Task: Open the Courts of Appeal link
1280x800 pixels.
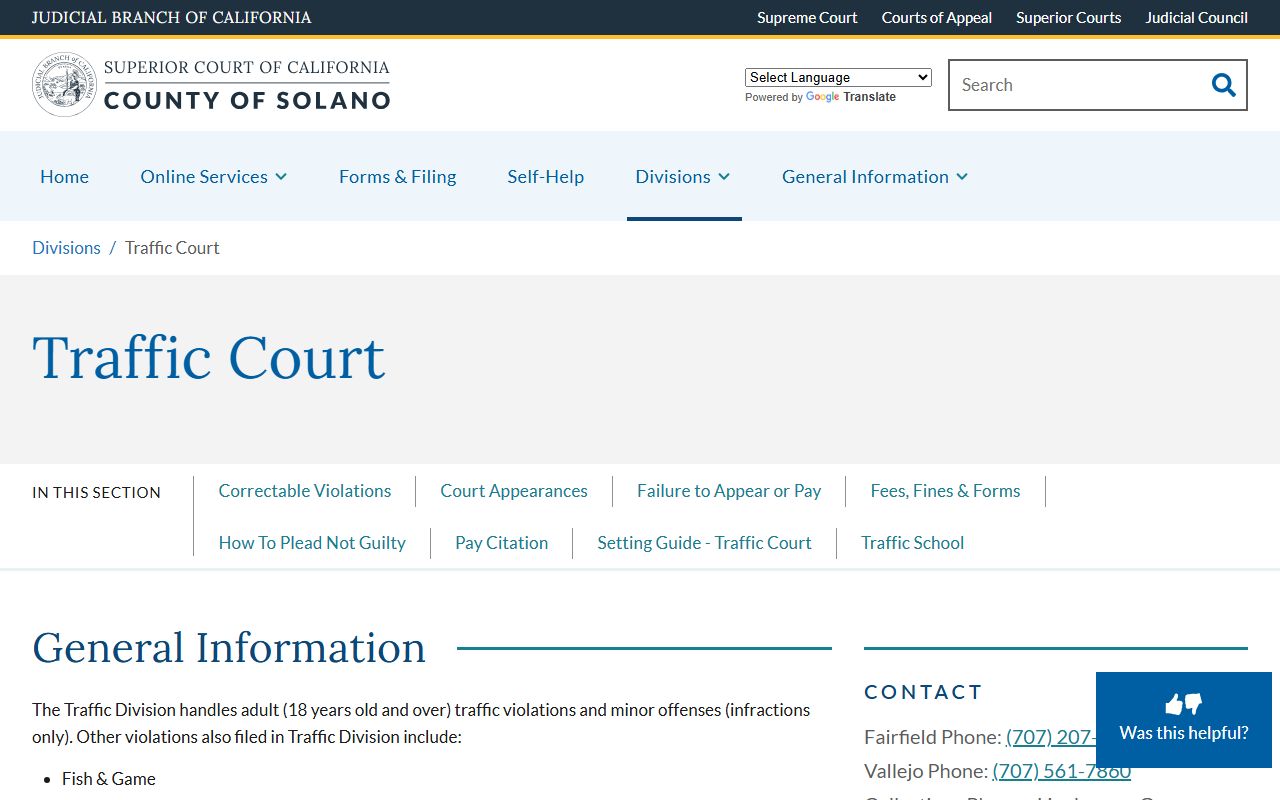Action: (x=937, y=17)
